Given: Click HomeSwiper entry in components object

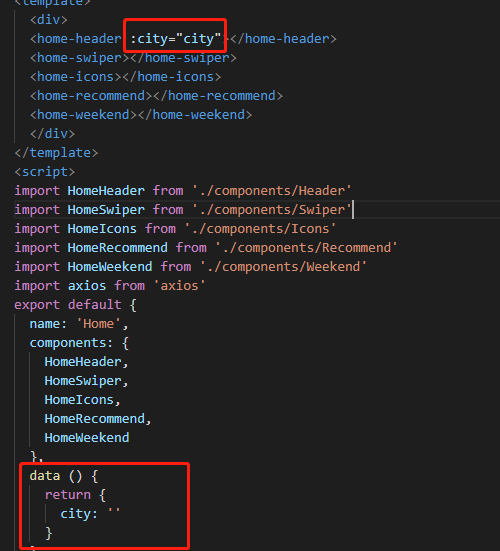Looking at the screenshot, I should [83, 380].
